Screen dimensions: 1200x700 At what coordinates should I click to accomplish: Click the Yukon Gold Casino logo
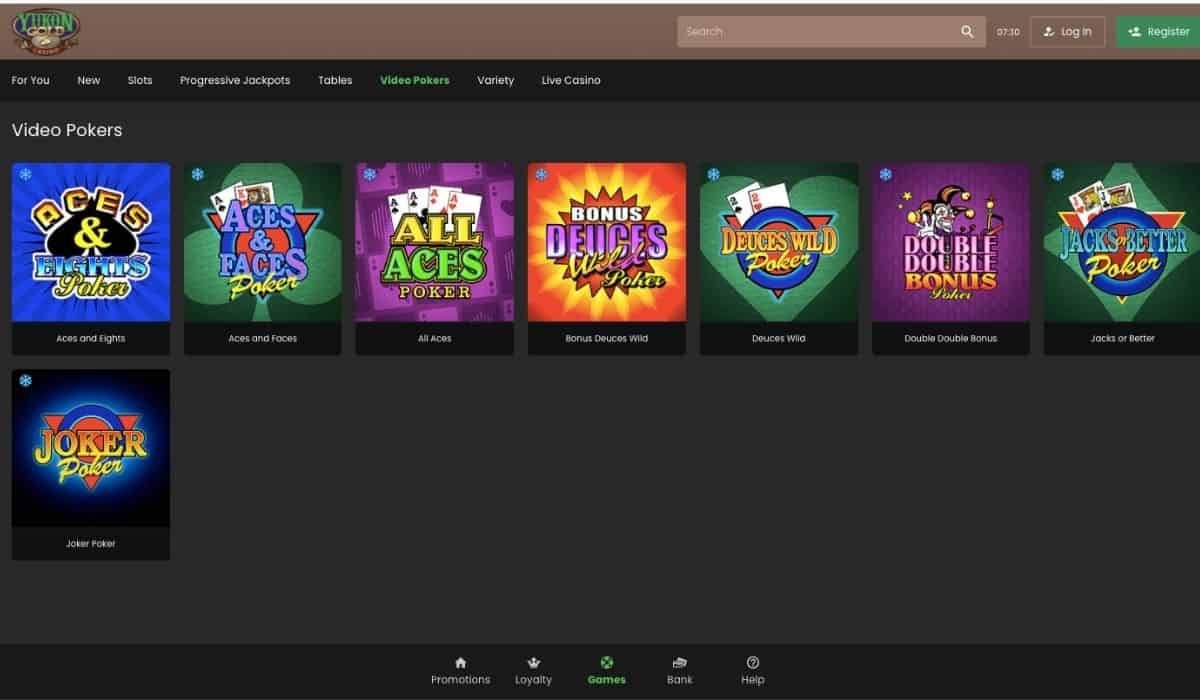[x=47, y=31]
